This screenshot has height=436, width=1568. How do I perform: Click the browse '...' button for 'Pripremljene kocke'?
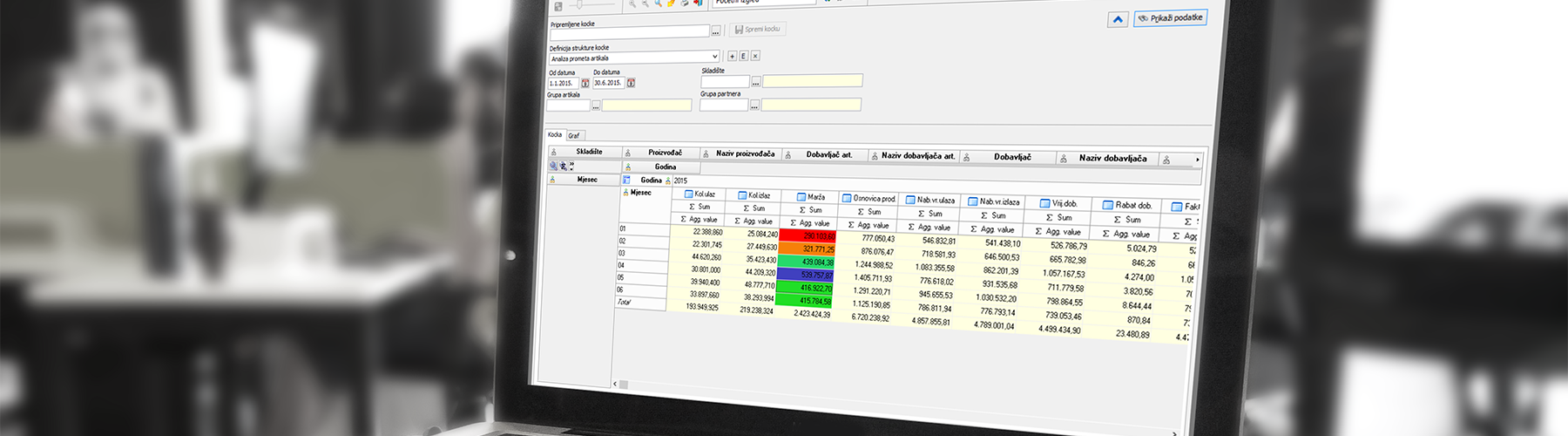point(716,31)
